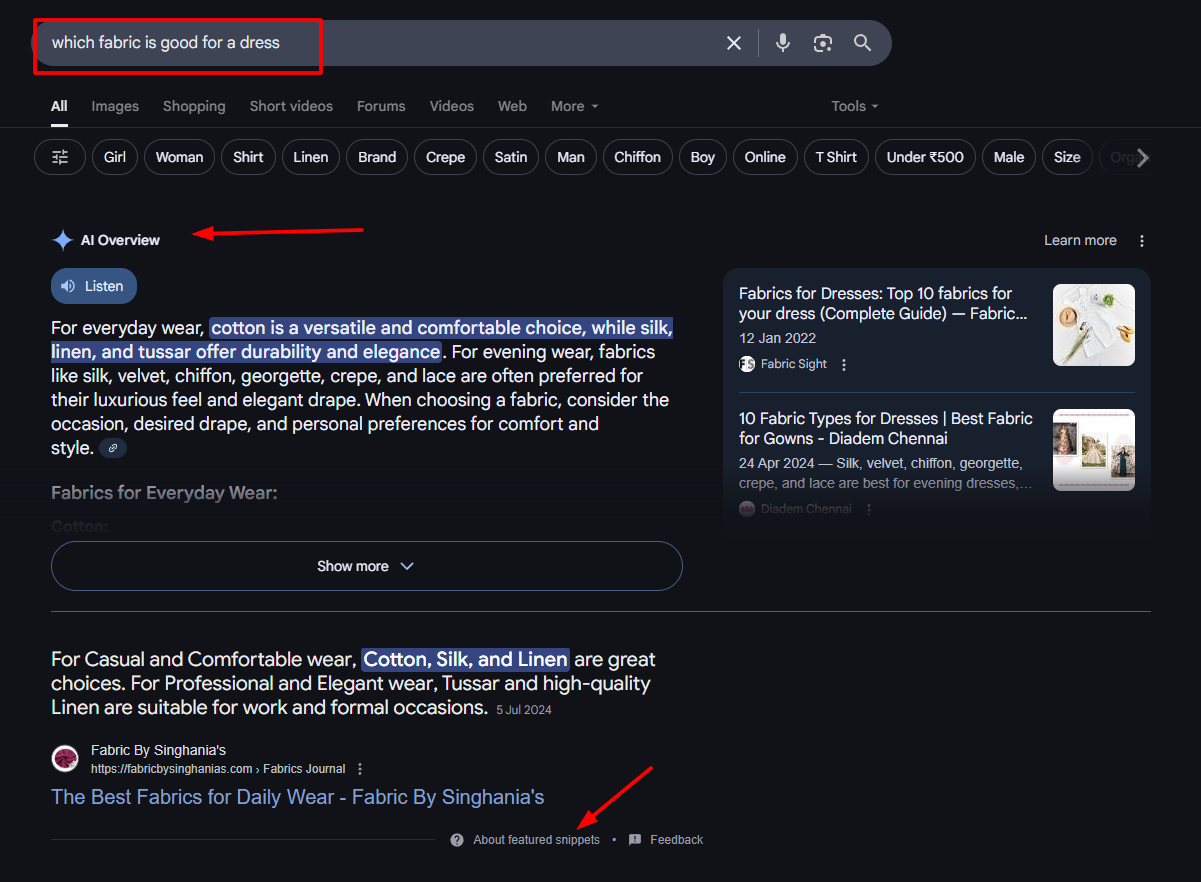Play AI Overview with Listen button
This screenshot has width=1201, height=882.
click(x=94, y=286)
